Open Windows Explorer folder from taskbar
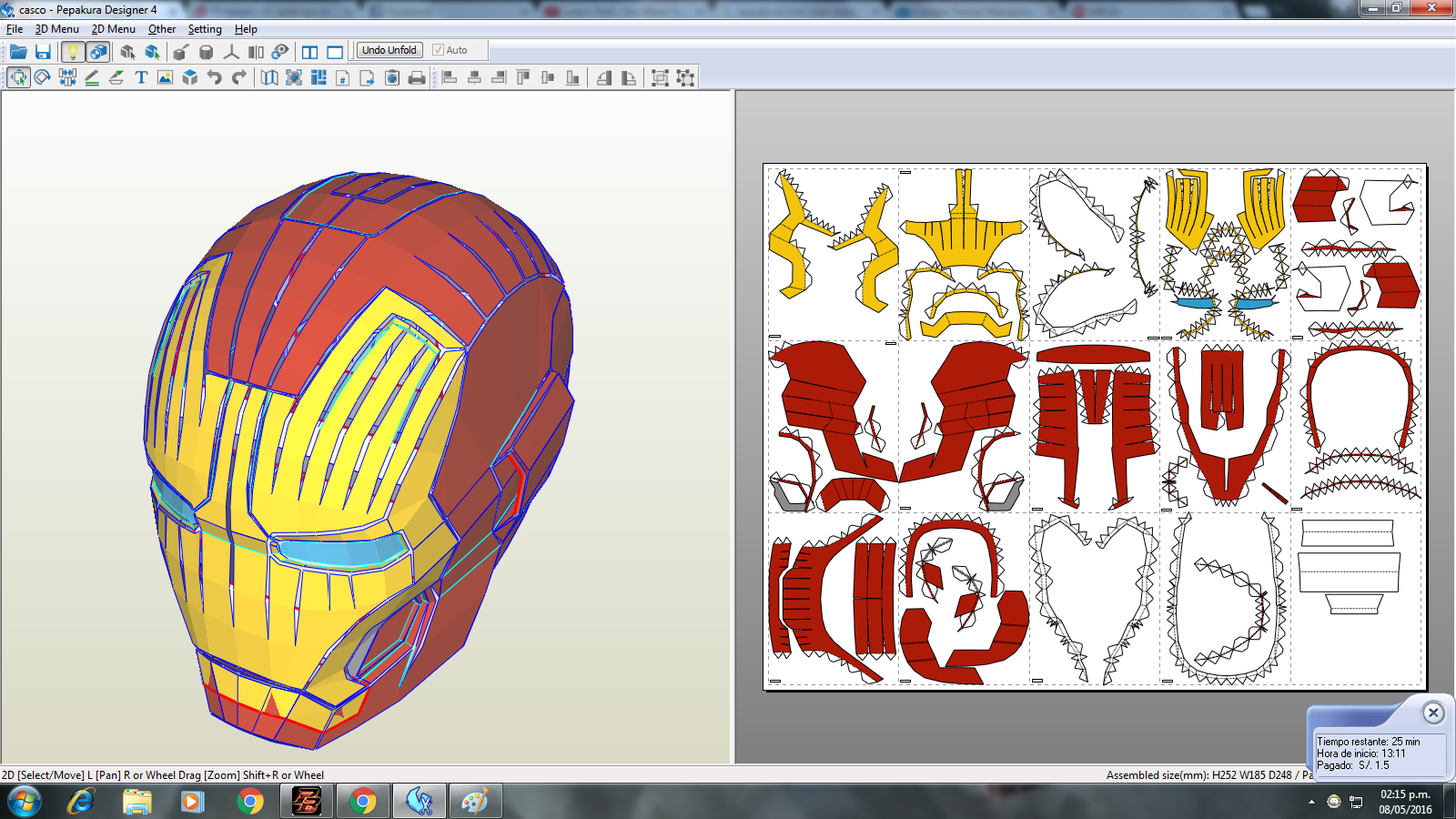 coord(136,802)
